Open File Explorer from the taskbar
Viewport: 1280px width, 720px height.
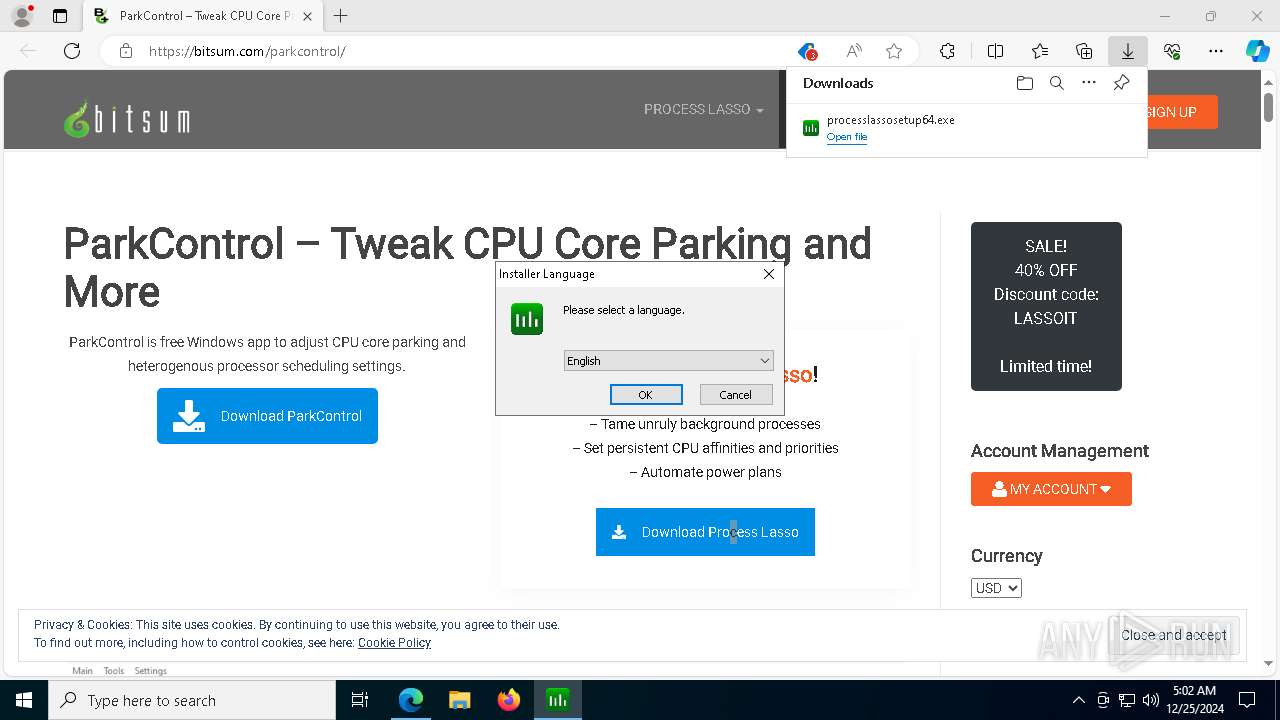(459, 700)
